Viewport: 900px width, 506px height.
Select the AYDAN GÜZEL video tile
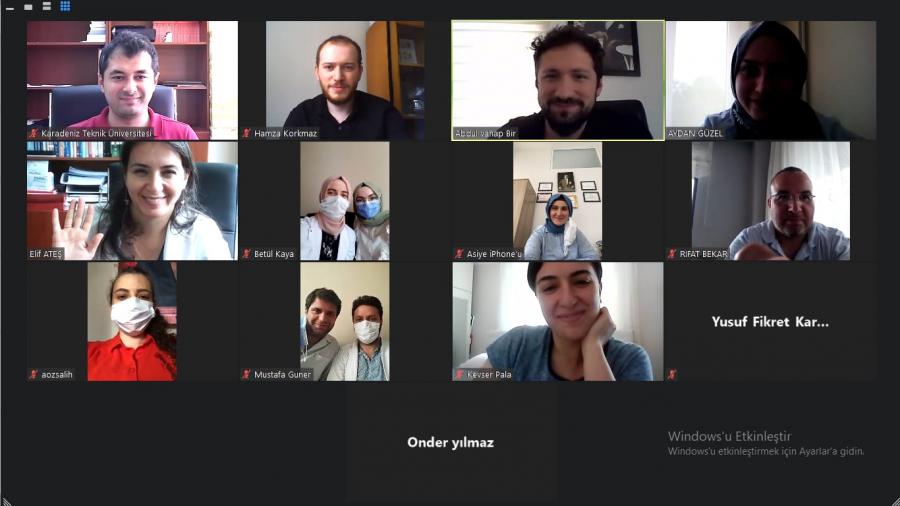[771, 80]
